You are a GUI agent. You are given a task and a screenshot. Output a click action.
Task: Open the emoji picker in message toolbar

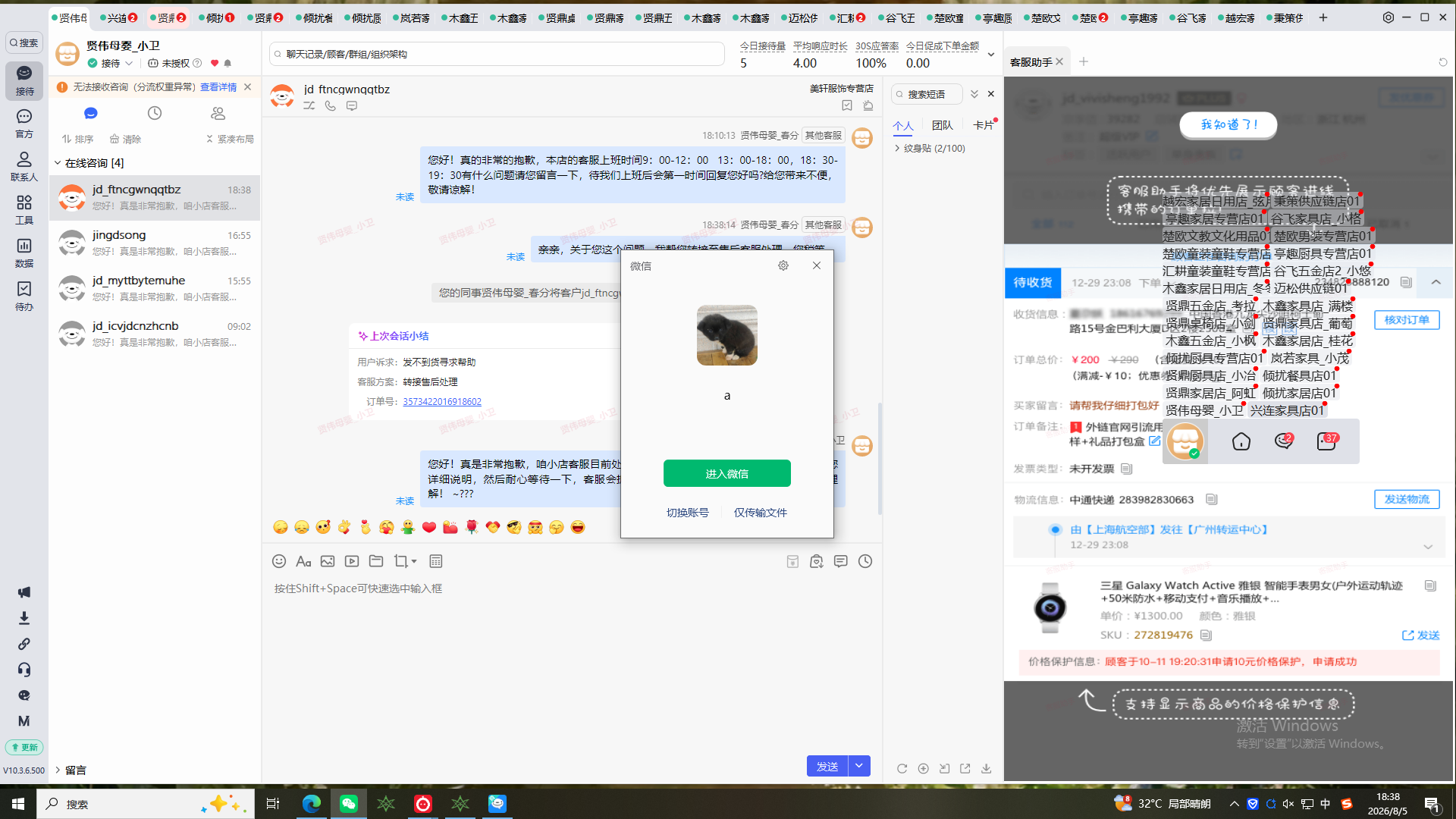pos(279,561)
